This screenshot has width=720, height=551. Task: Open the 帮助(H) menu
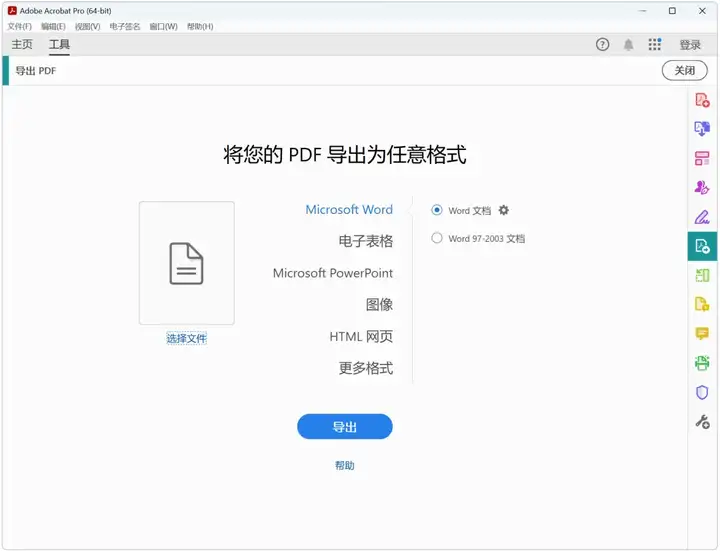point(200,27)
